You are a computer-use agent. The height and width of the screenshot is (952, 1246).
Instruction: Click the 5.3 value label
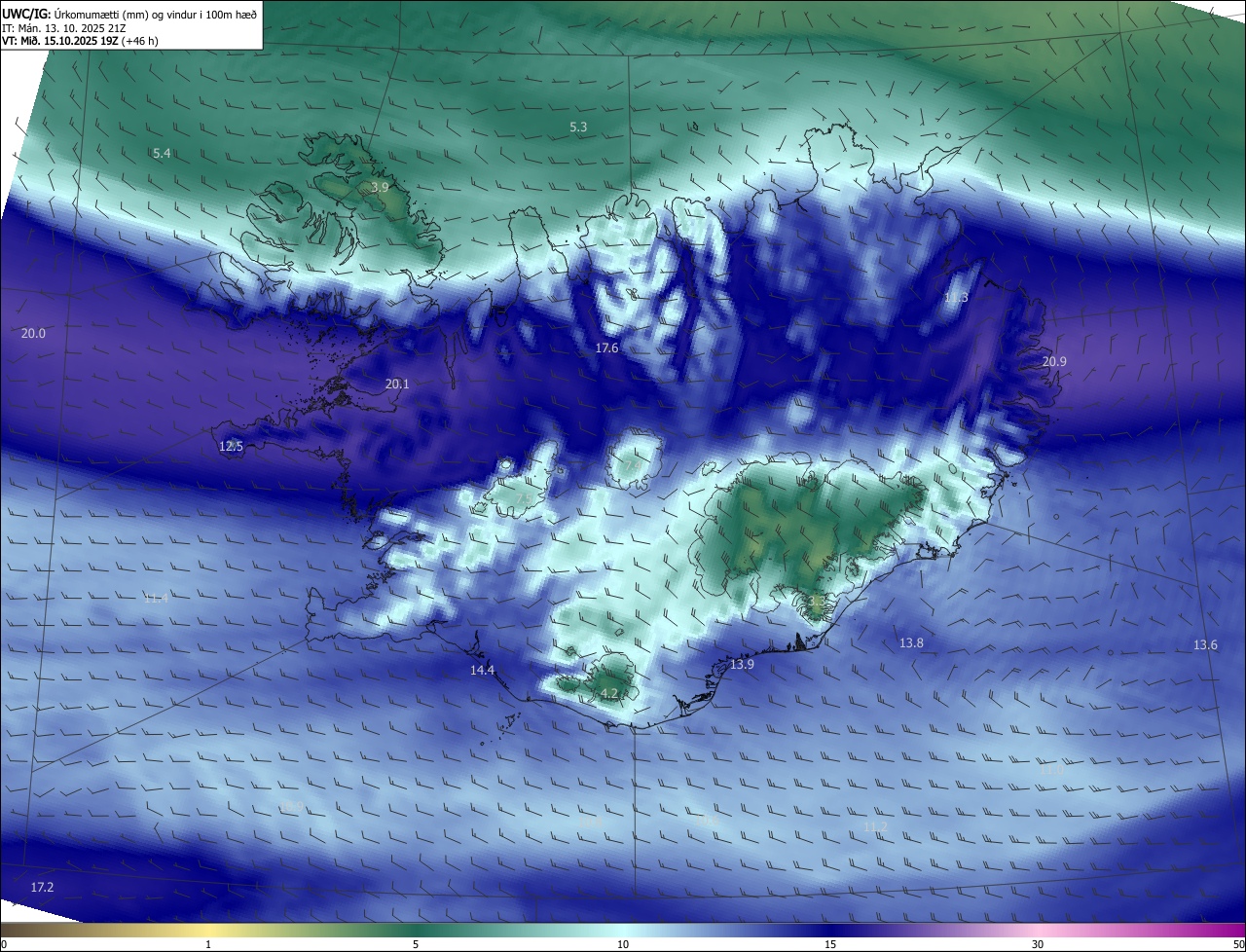coord(578,128)
